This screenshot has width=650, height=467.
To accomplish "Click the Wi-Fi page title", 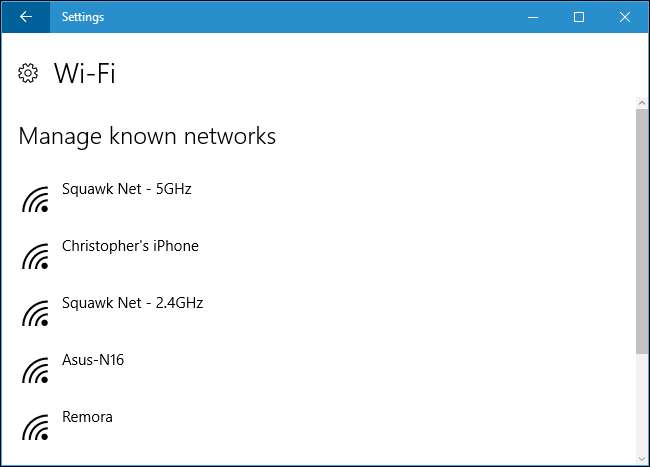I will (85, 73).
